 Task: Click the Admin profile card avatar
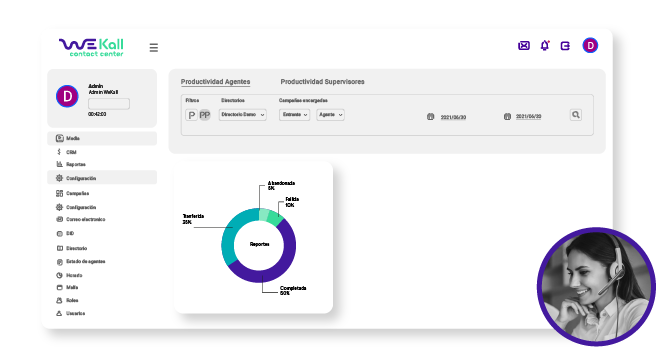[x=67, y=96]
